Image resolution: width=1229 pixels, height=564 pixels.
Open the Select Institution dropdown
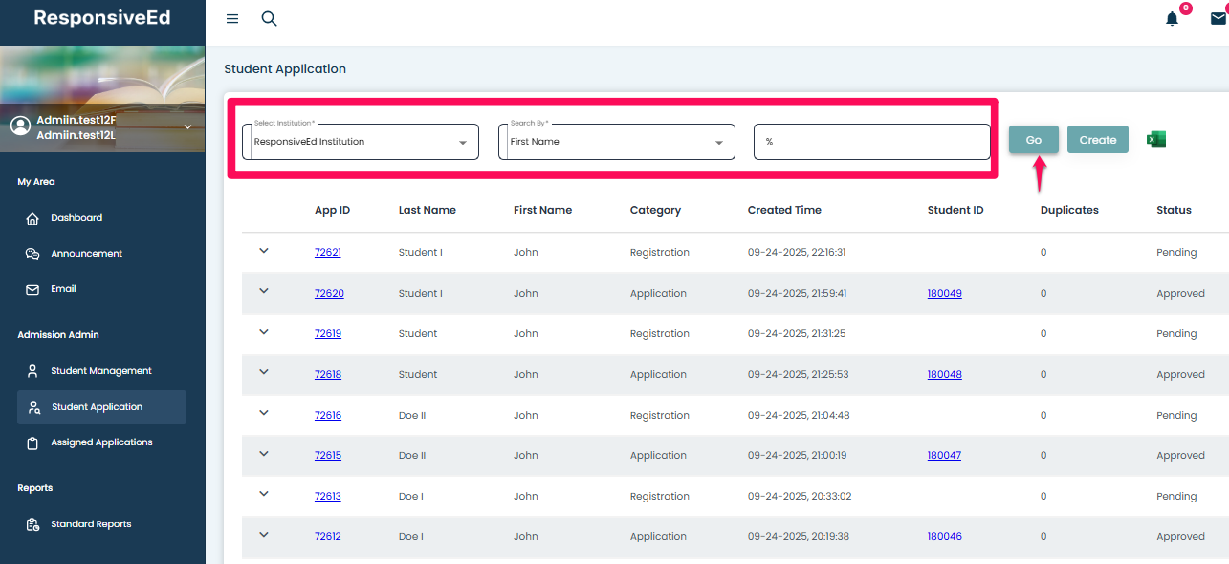point(360,142)
